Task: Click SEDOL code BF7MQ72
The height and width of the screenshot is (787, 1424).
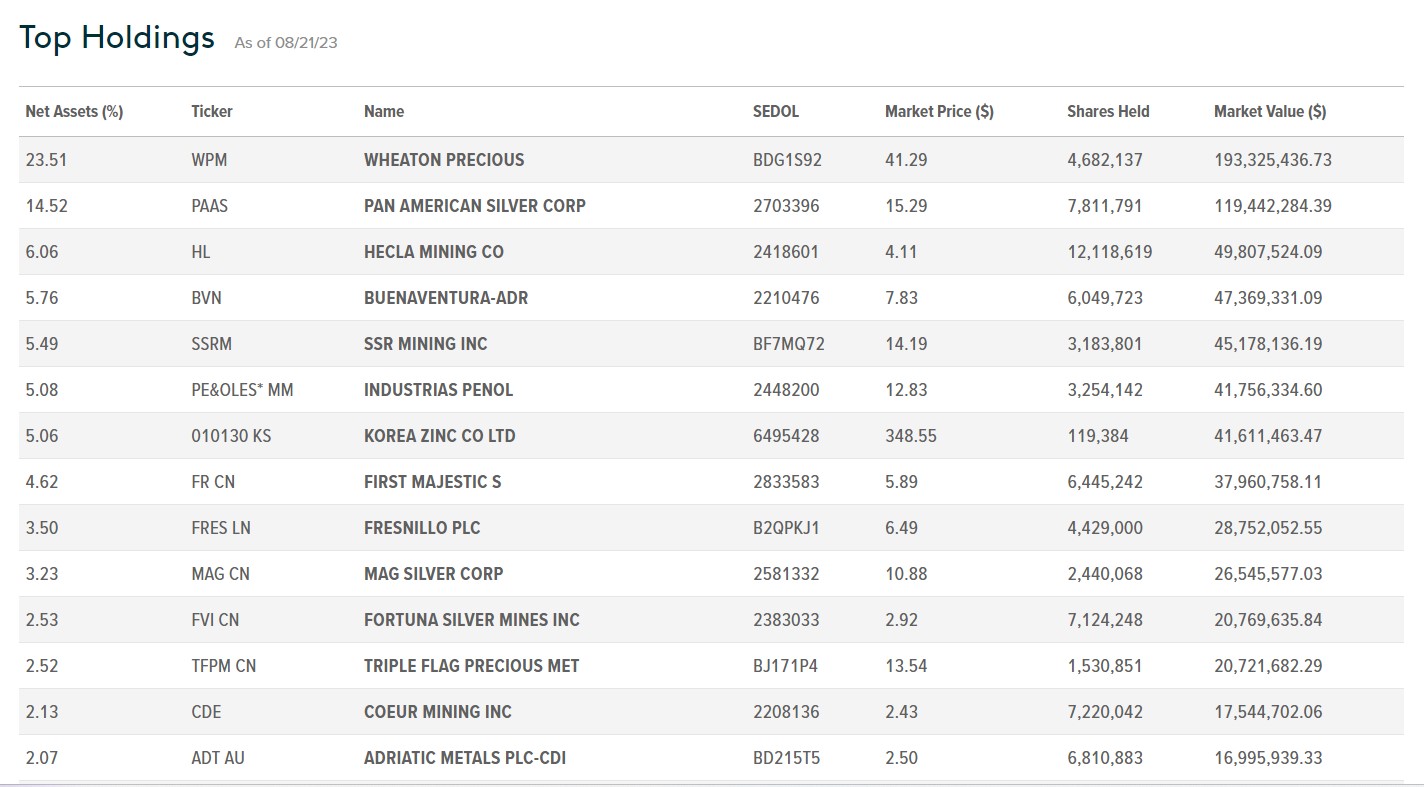Action: 789,344
